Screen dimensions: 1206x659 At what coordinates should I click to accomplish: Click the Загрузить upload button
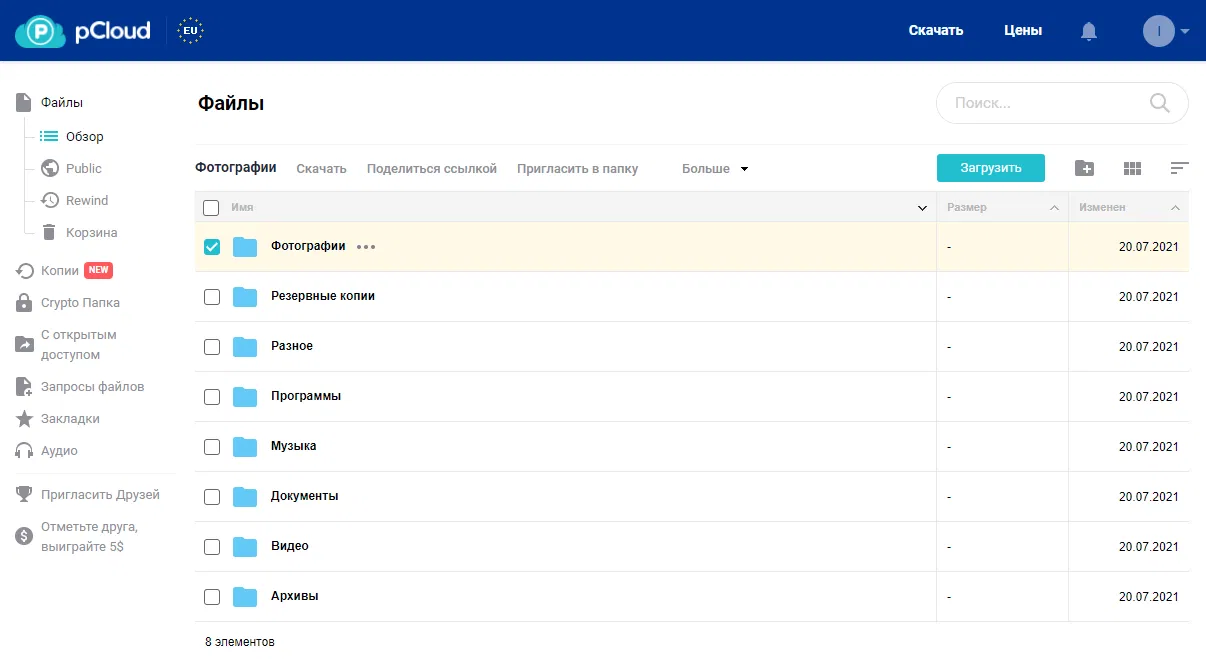pos(991,168)
